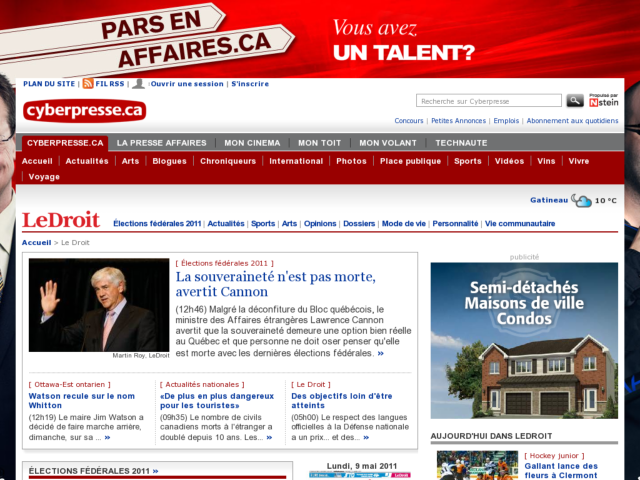This screenshot has width=640, height=480.
Task: Open Des objectifs loin d'être atteints
Action: click(342, 400)
